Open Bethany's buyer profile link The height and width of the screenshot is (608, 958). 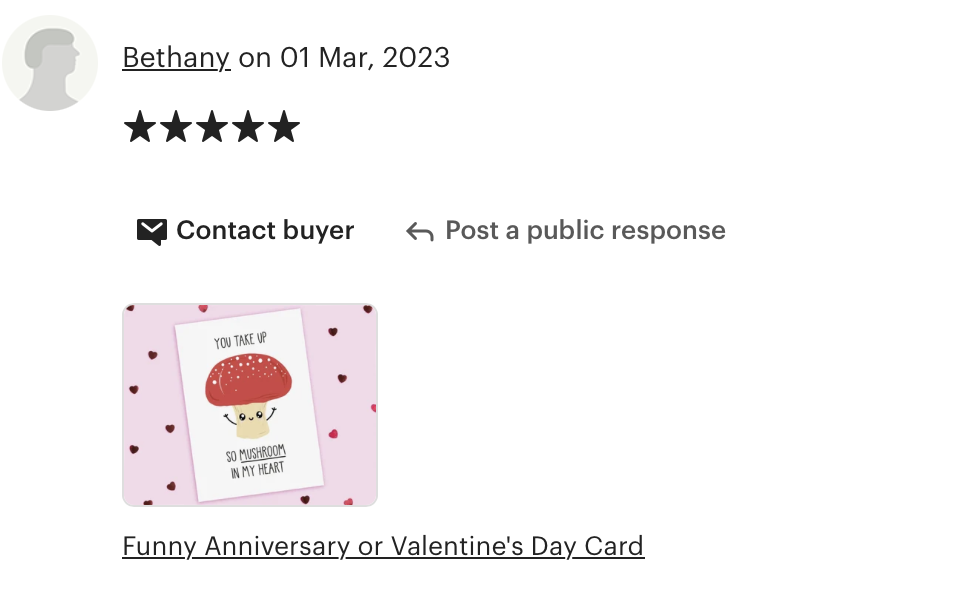tap(177, 58)
